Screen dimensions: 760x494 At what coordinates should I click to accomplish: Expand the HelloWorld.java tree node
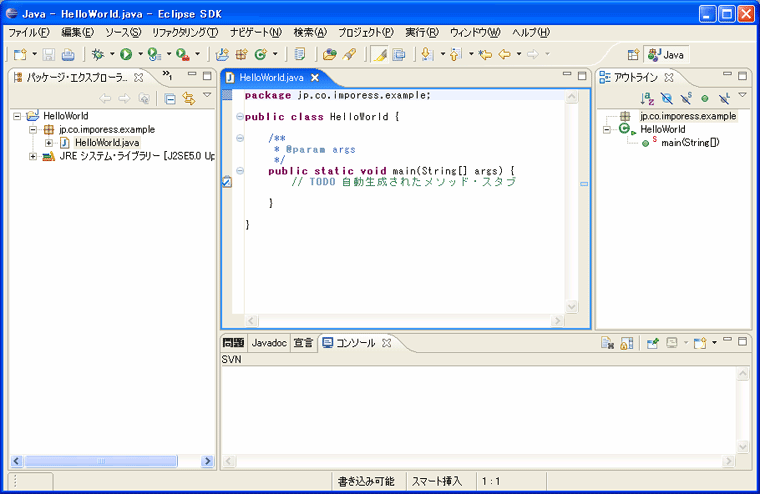tap(49, 143)
